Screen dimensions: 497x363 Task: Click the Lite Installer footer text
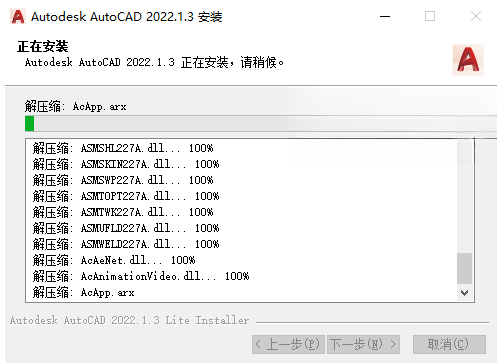pyautogui.click(x=129, y=320)
